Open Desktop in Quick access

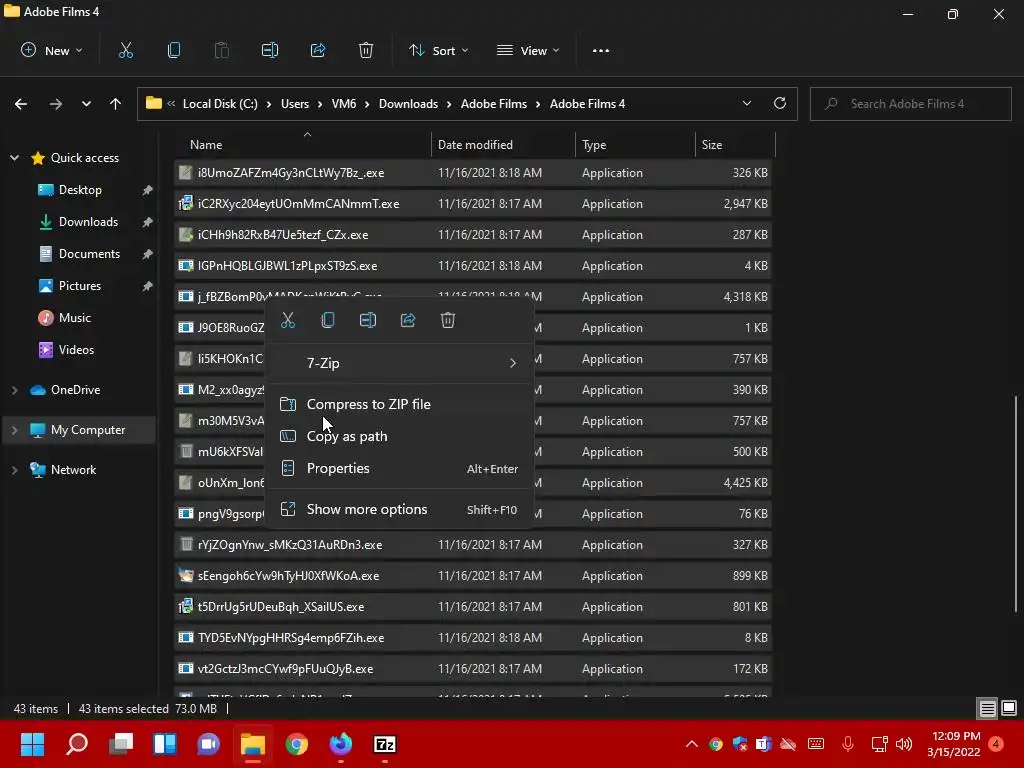click(80, 190)
